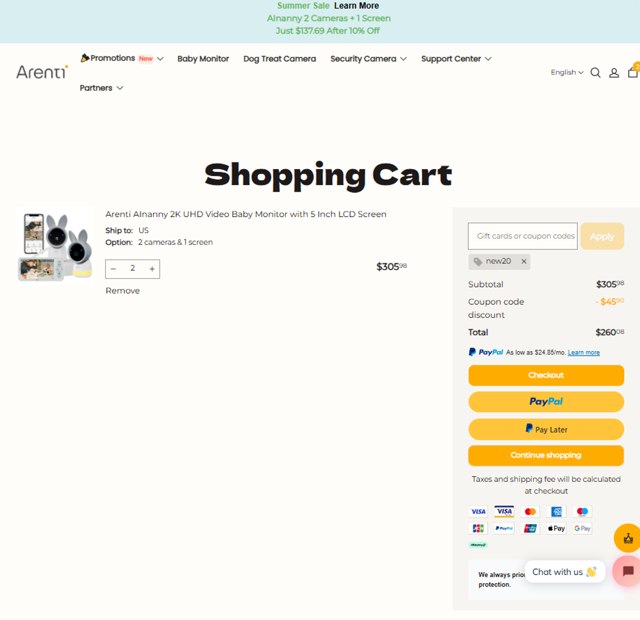Decrease quantity with the minus button
640x620 pixels.
(113, 269)
